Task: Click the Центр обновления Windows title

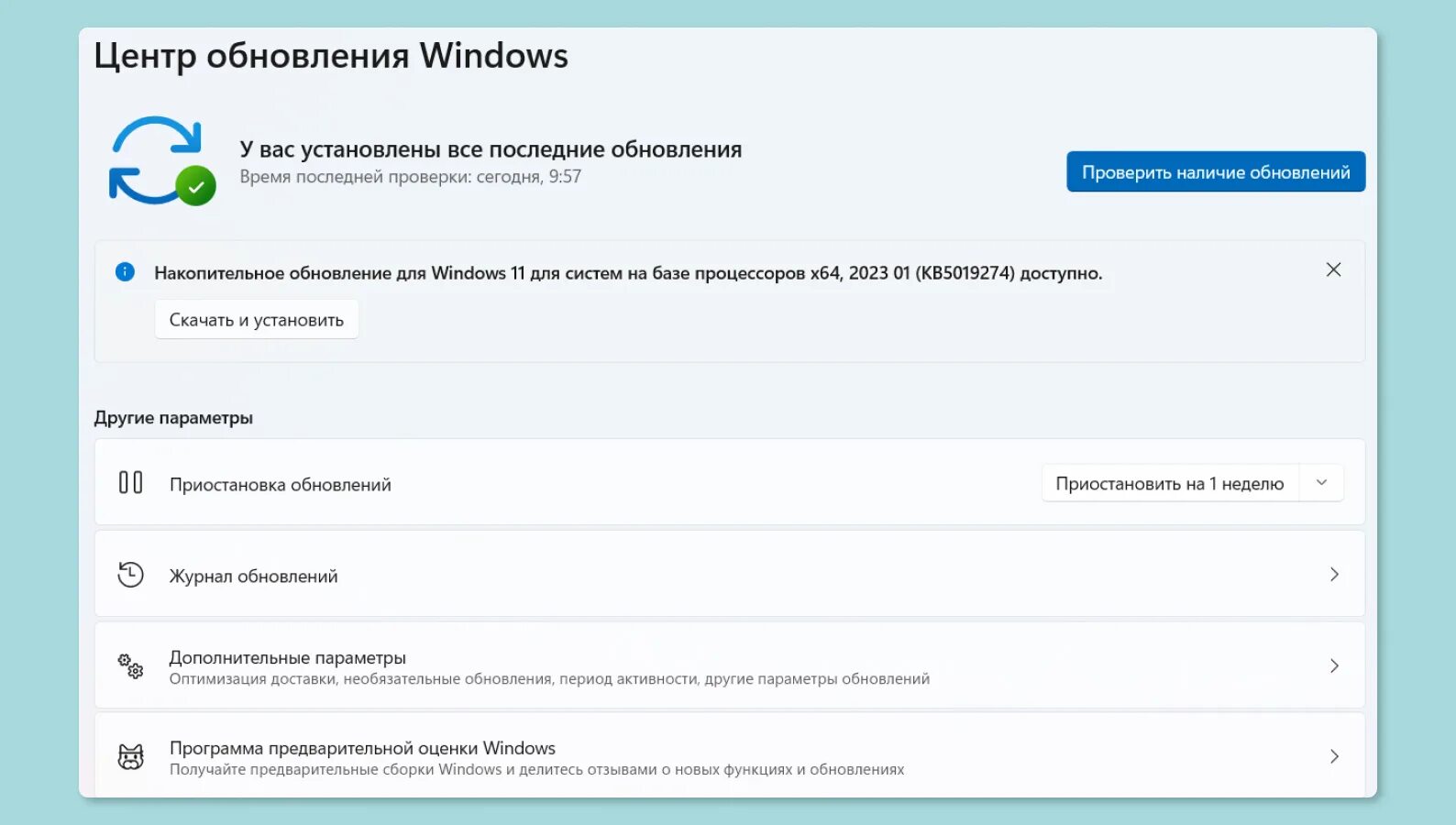Action: pyautogui.click(x=331, y=57)
